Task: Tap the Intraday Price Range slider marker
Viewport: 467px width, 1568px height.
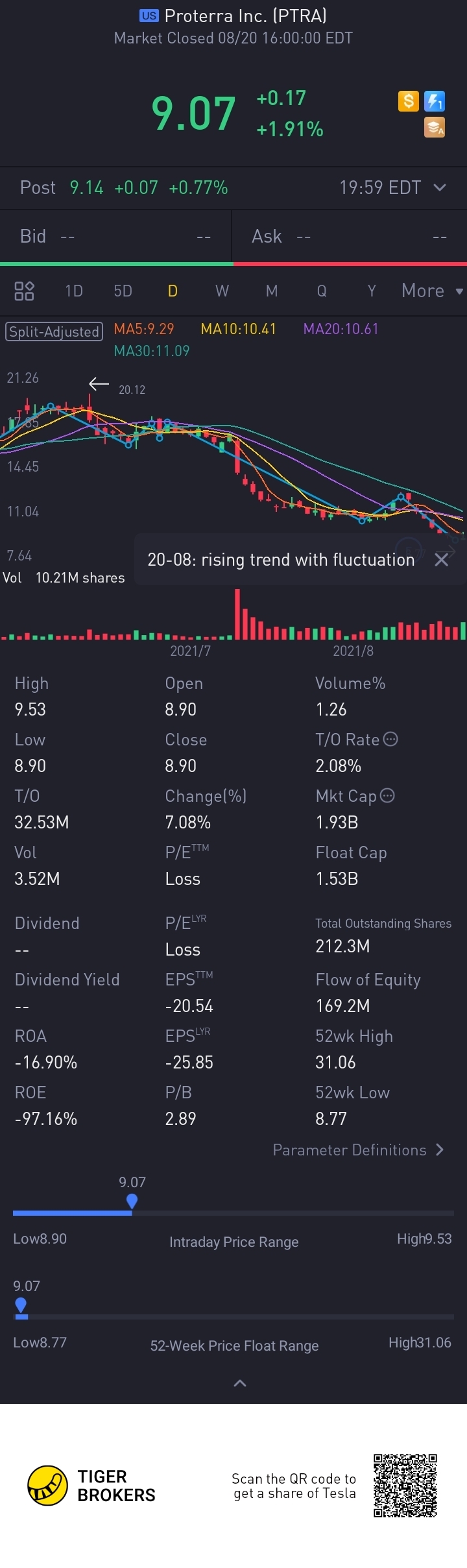Action: click(132, 1201)
